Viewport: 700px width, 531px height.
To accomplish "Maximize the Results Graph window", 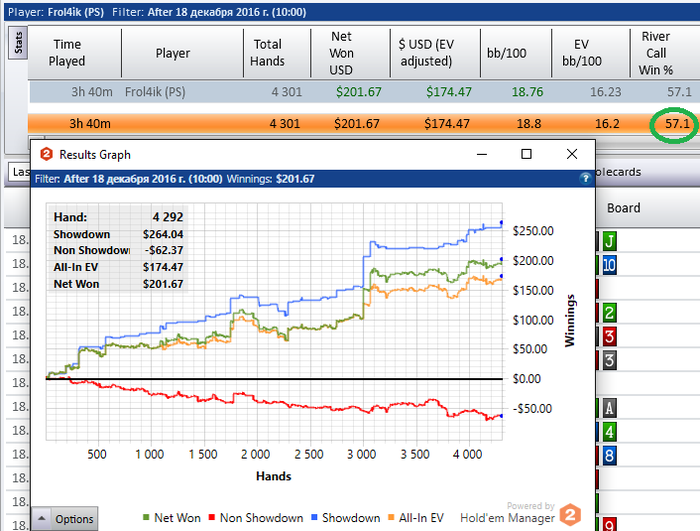I will click(x=526, y=154).
